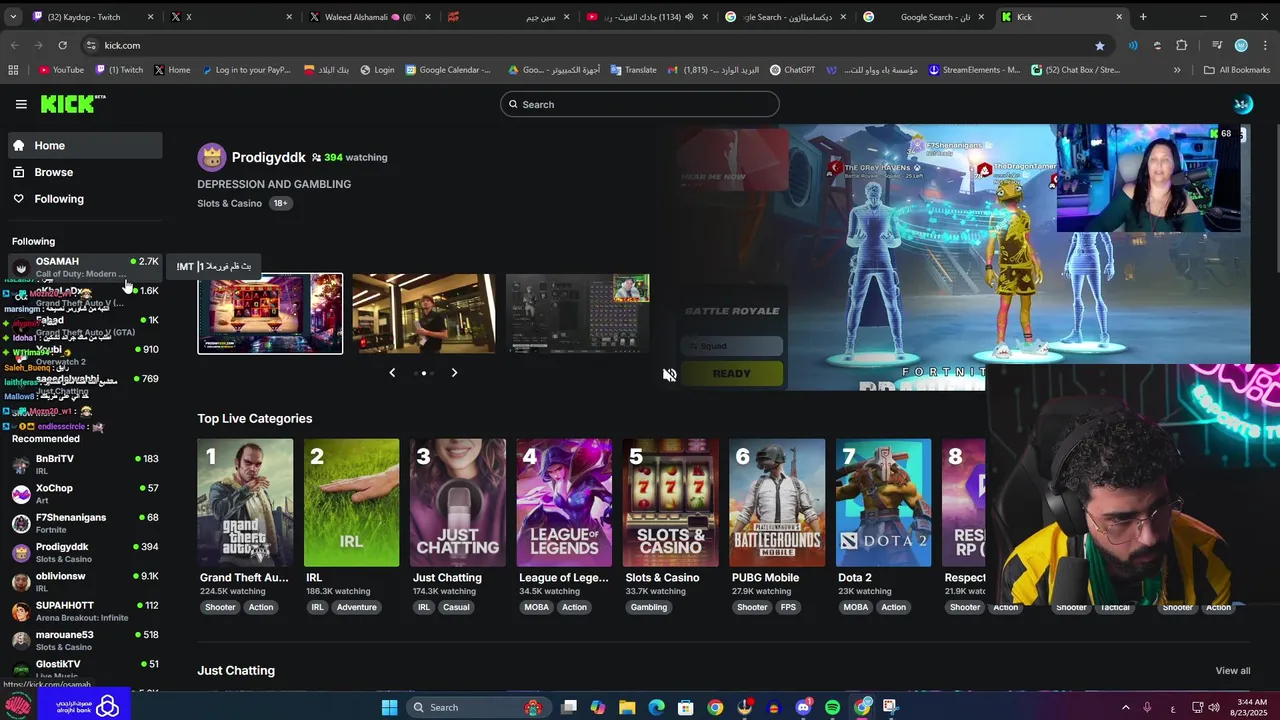Expand hidden bookmarks chevron
The width and height of the screenshot is (1280, 720).
click(1177, 70)
